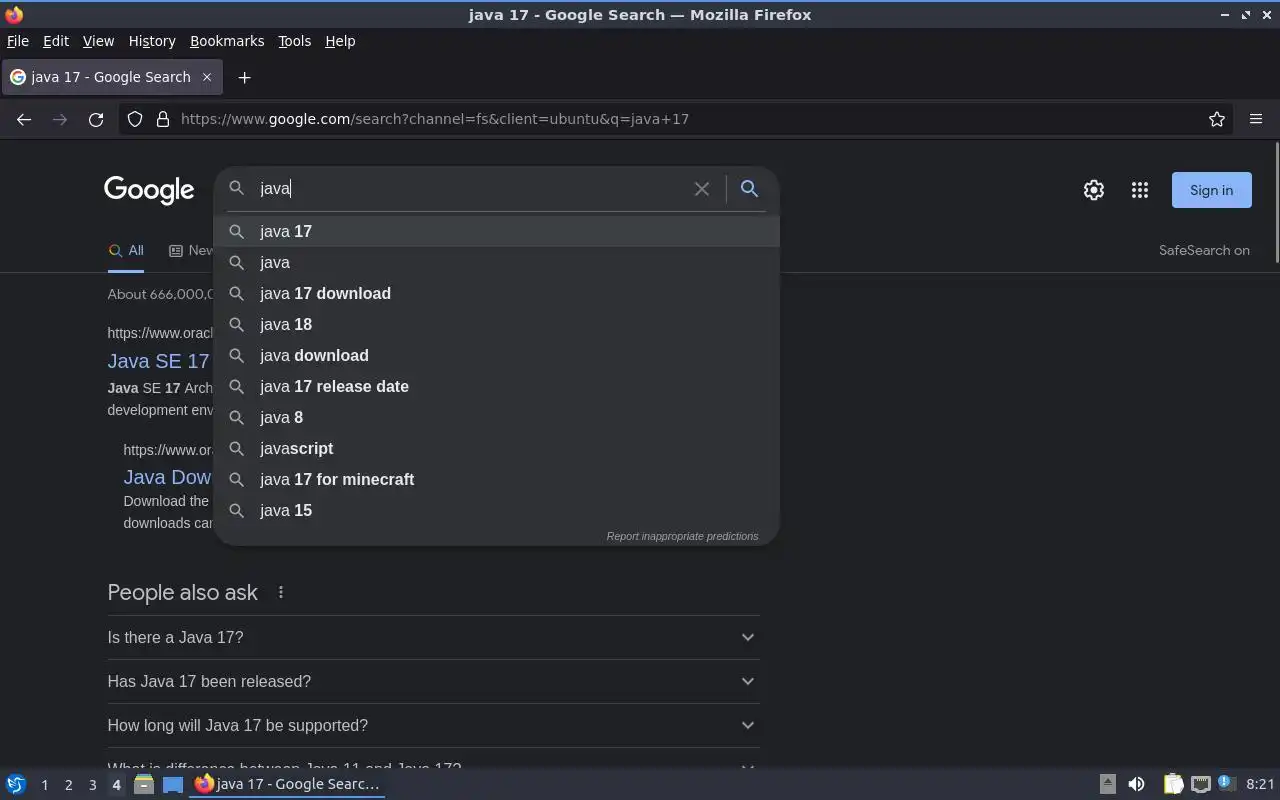Click Firefox window button in taskbar

click(x=289, y=784)
